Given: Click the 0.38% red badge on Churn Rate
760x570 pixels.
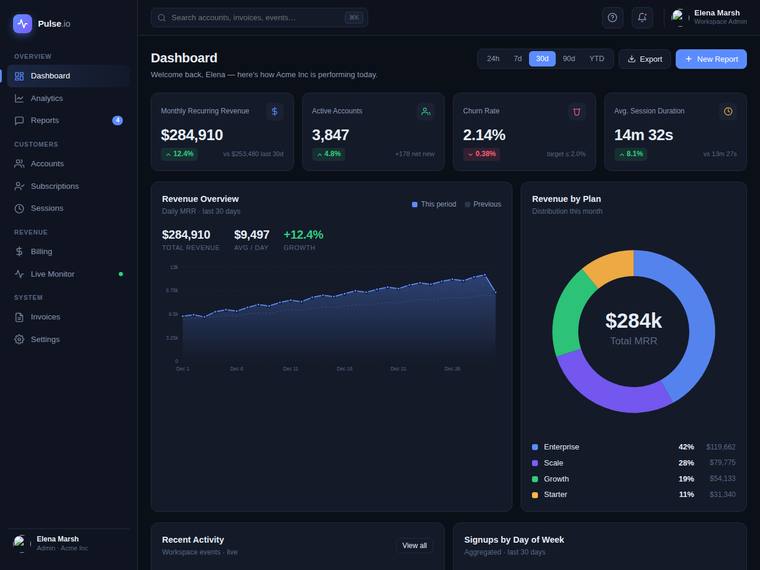Looking at the screenshot, I should coord(481,154).
